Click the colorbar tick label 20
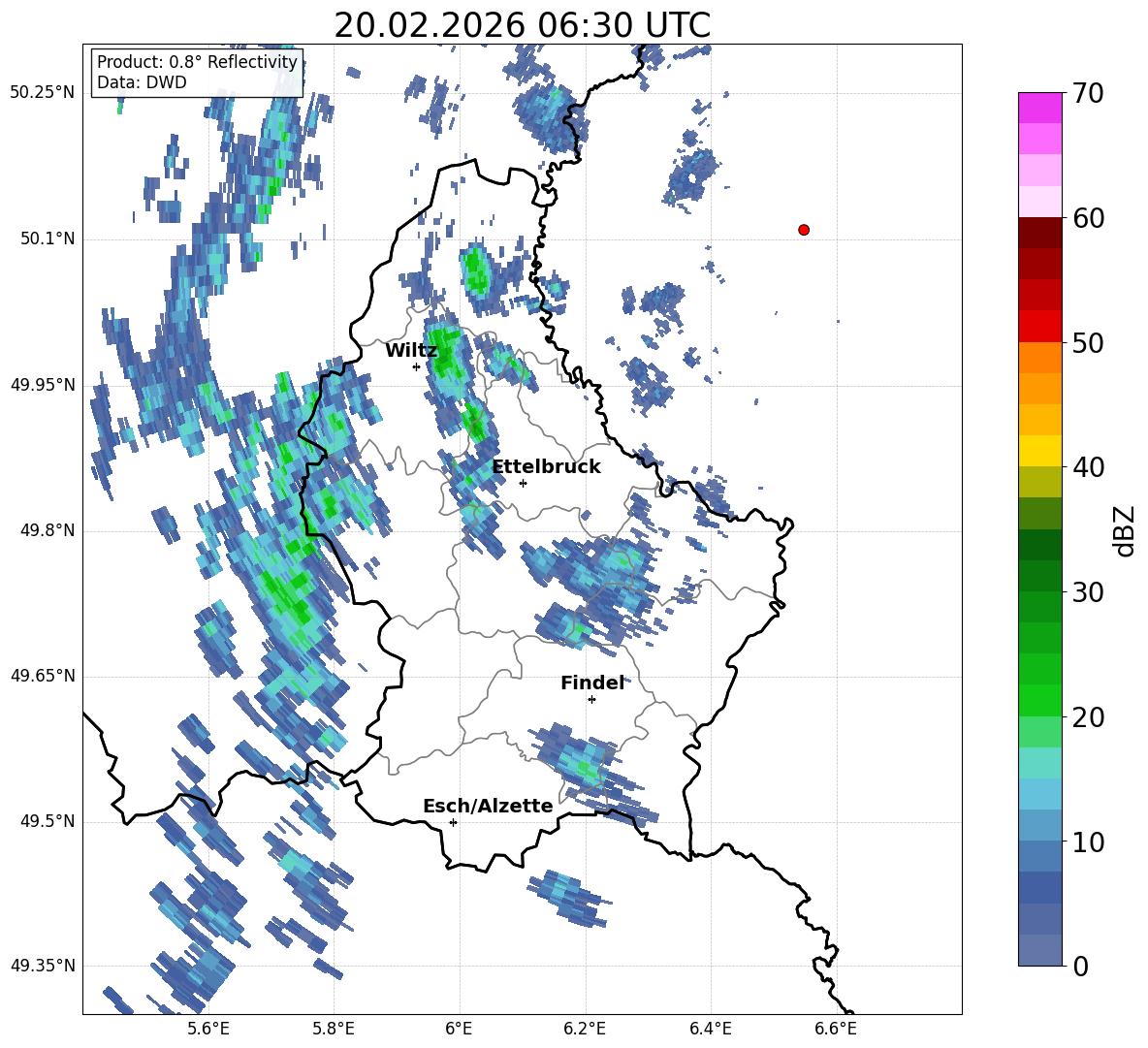 tap(1088, 716)
